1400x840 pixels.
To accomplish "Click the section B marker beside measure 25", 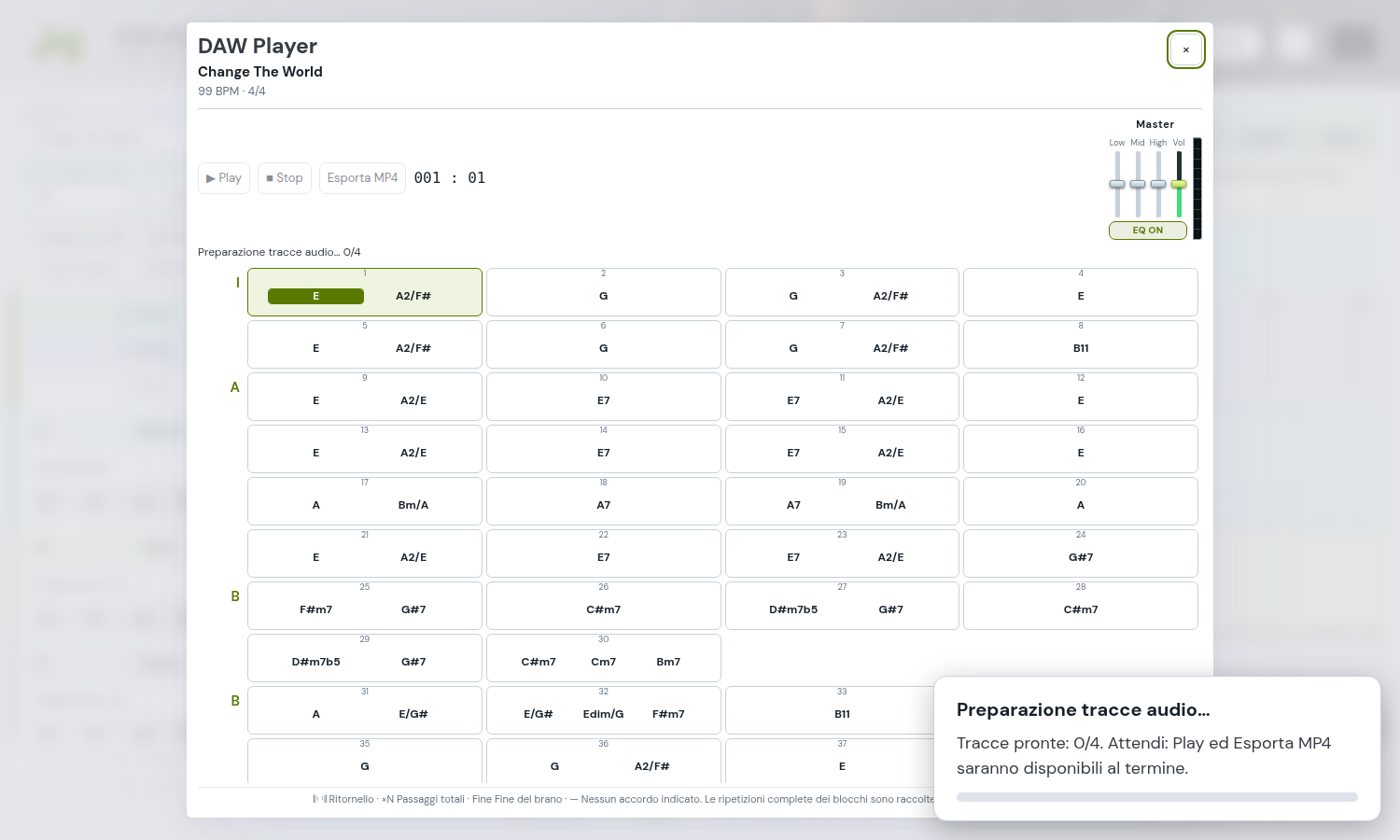I will [235, 596].
